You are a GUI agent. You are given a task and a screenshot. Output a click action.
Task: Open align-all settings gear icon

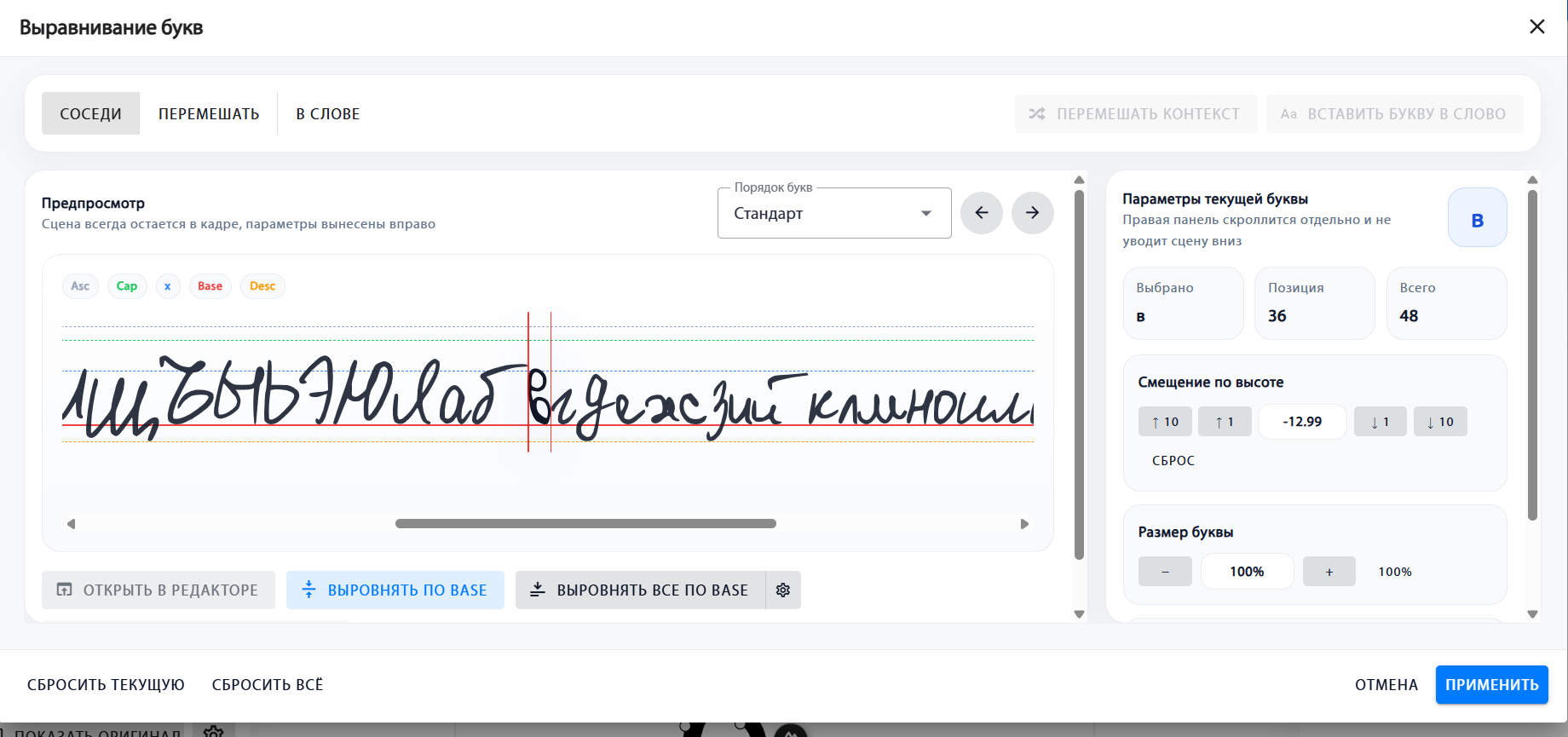(783, 590)
